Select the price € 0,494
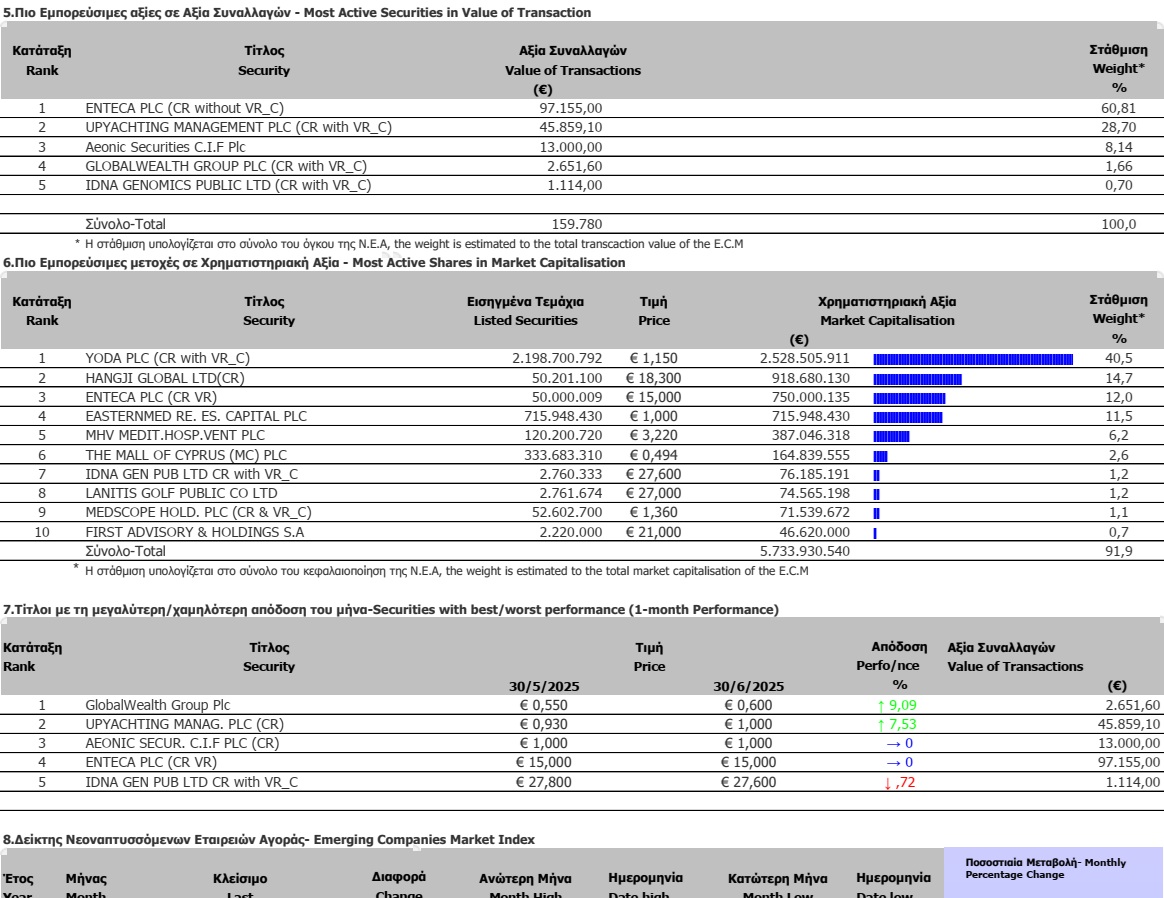Viewport: 1164px width, 898px height. [653, 456]
